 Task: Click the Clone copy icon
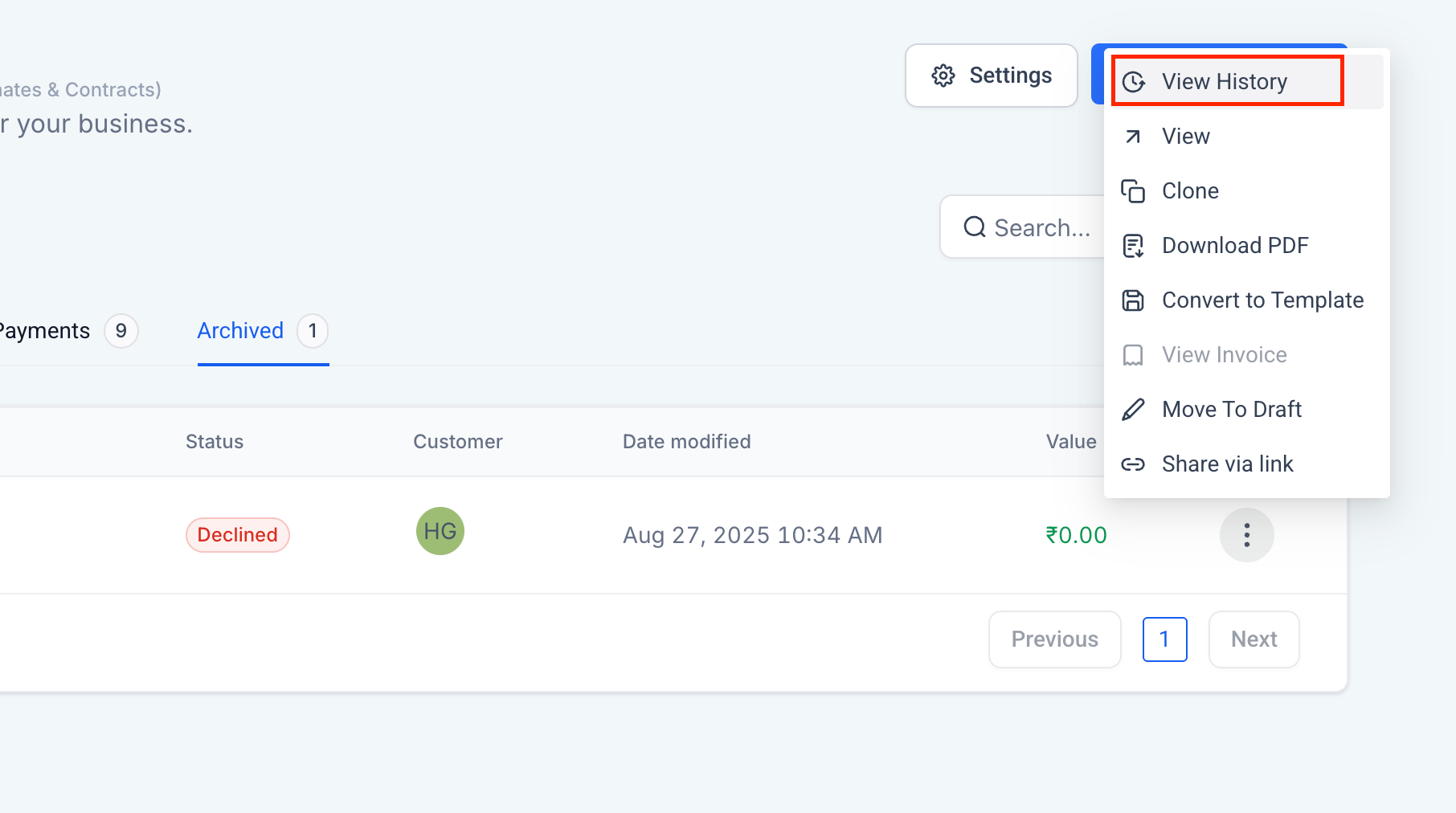point(1133,191)
